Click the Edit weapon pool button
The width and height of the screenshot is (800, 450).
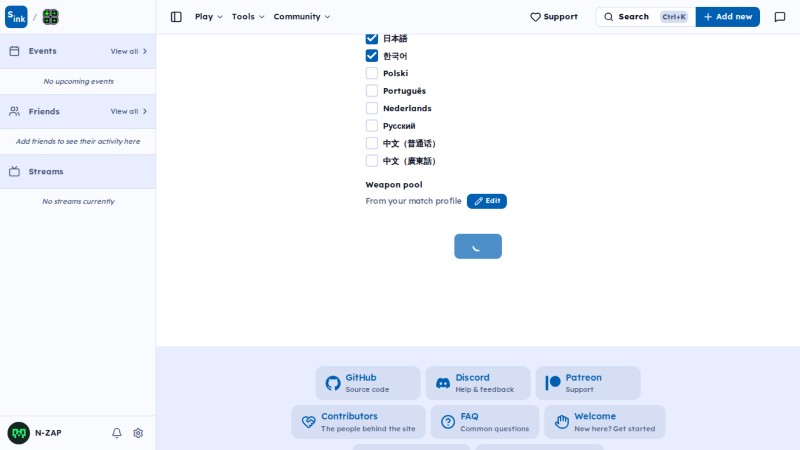click(487, 201)
